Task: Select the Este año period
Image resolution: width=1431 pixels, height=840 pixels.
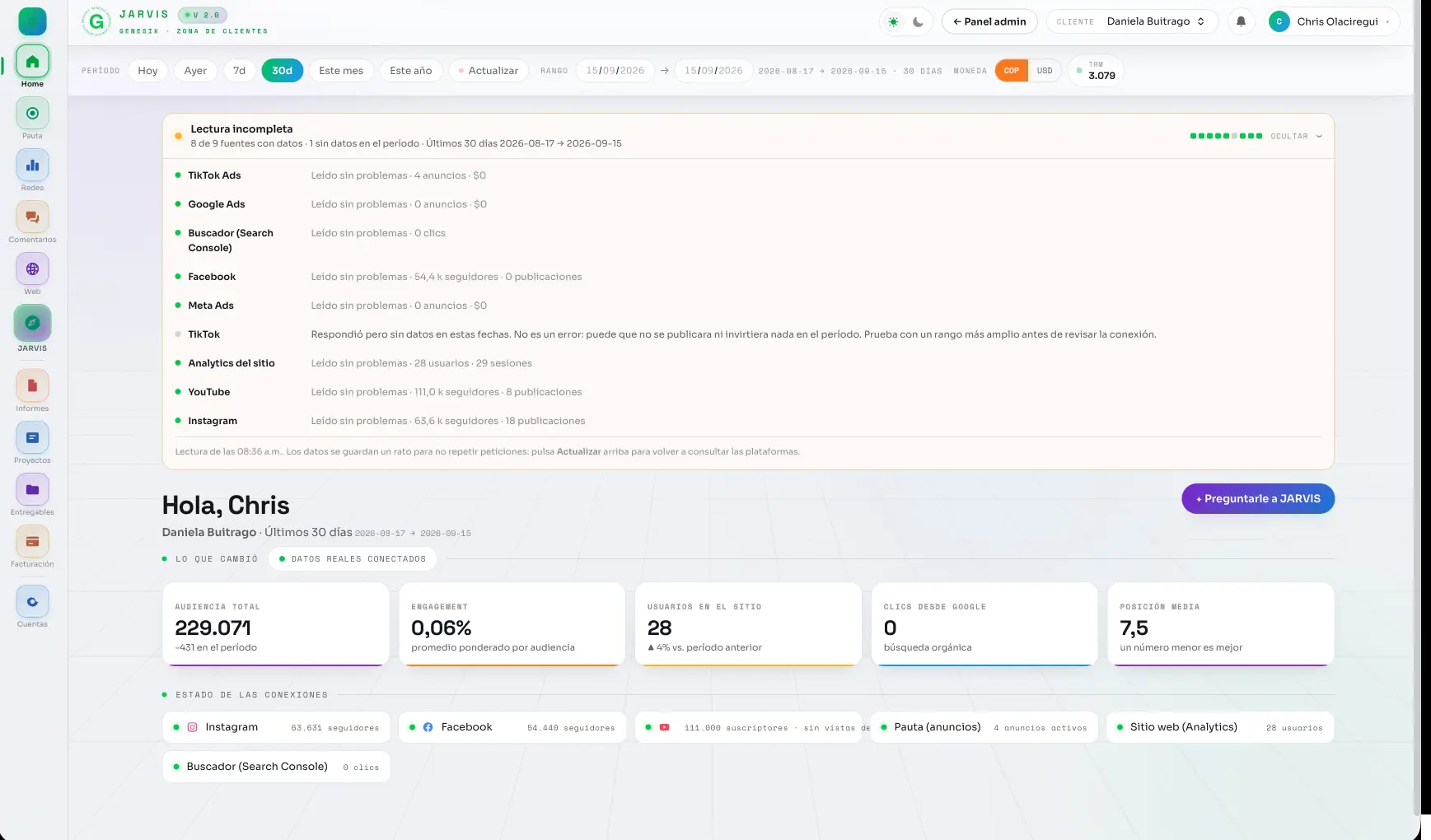Action: (410, 71)
